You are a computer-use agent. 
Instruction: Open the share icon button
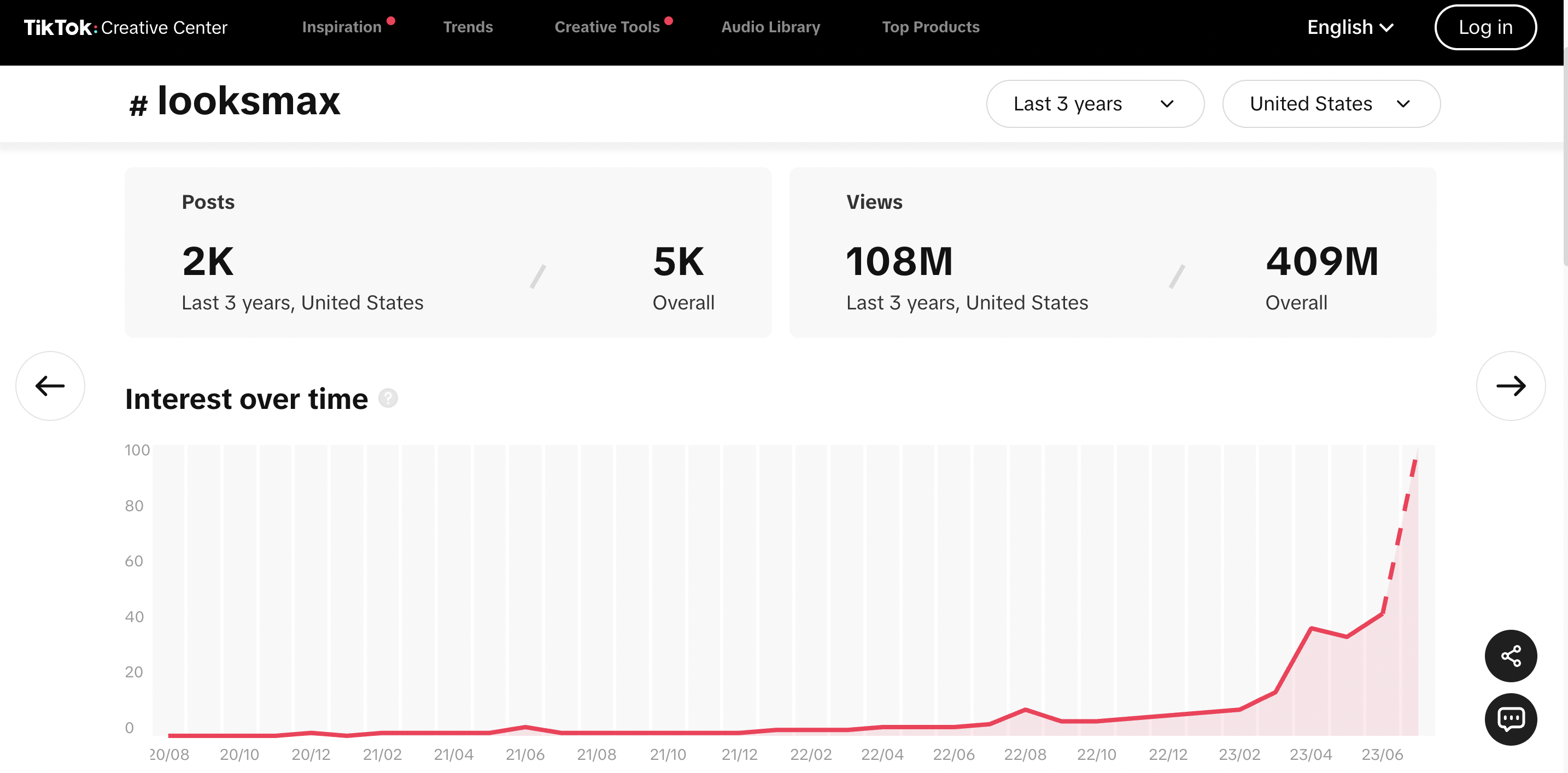point(1510,655)
